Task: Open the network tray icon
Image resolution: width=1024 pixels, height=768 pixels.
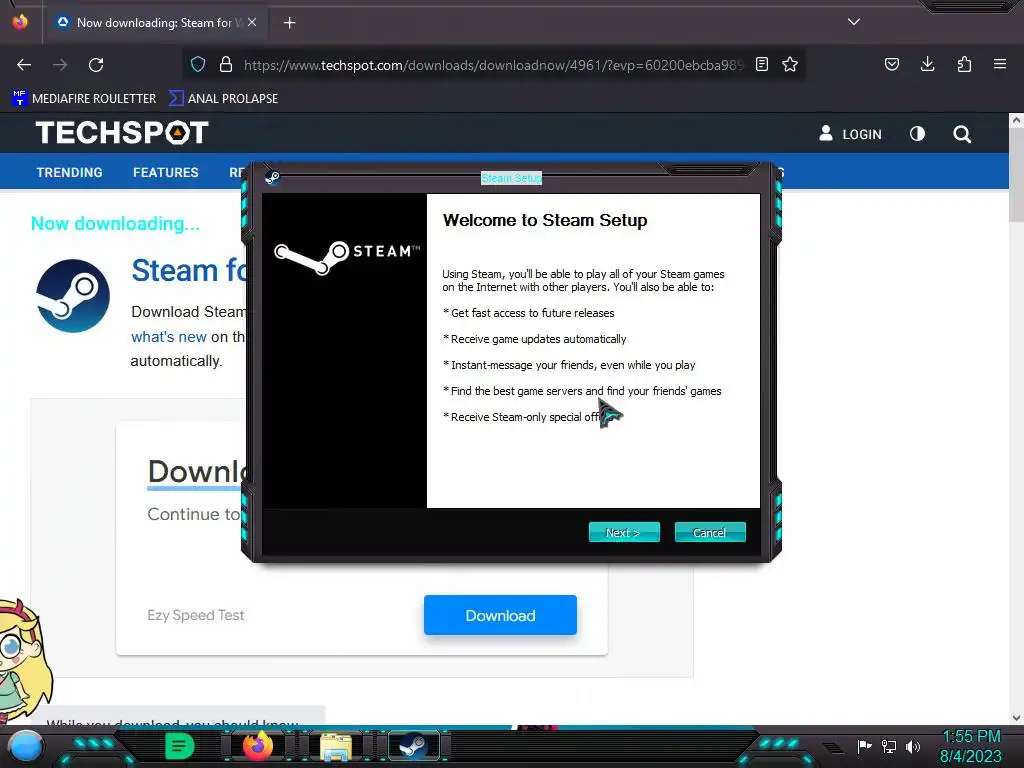Action: point(889,746)
